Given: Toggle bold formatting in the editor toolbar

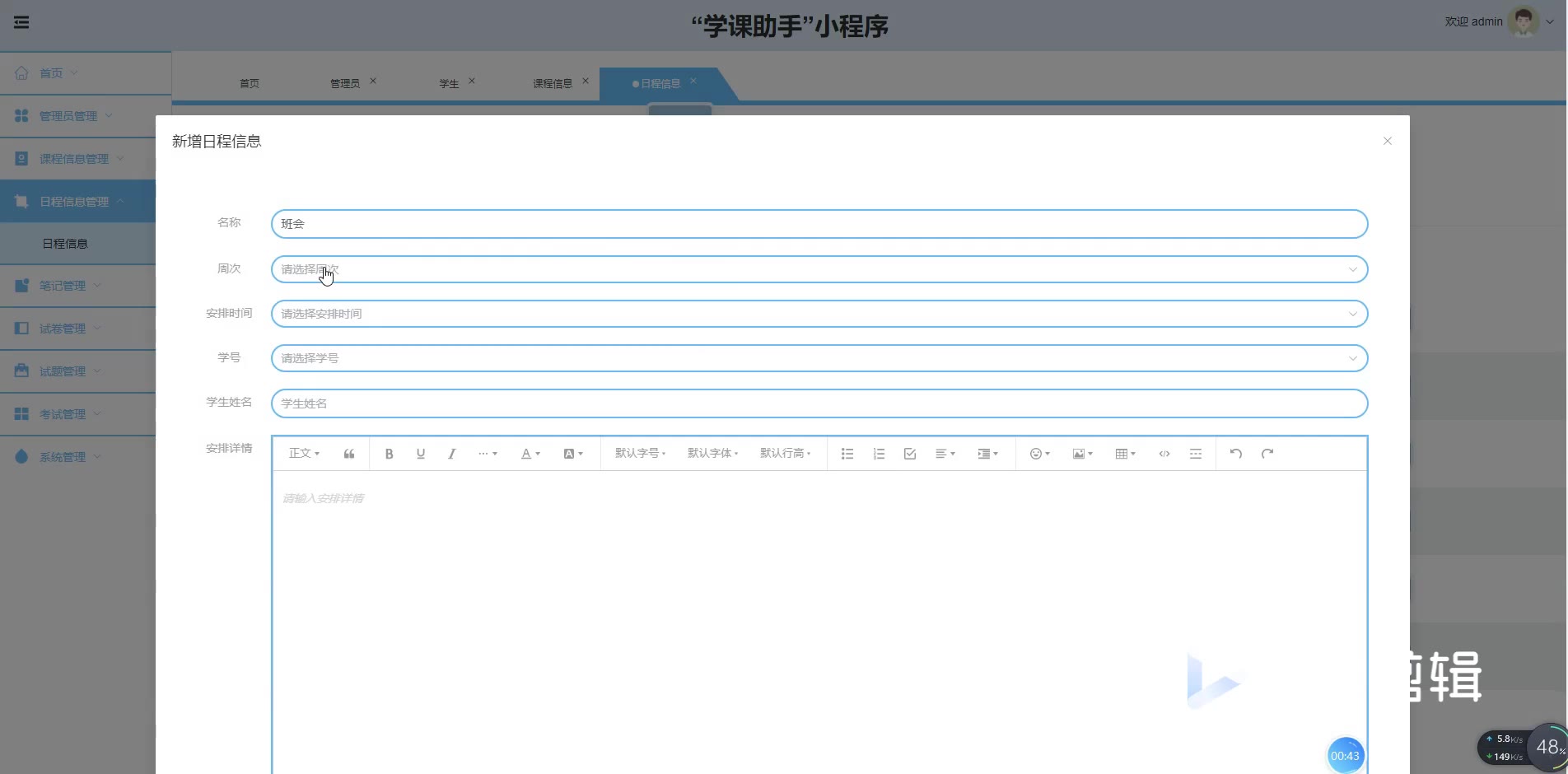Looking at the screenshot, I should (x=389, y=454).
